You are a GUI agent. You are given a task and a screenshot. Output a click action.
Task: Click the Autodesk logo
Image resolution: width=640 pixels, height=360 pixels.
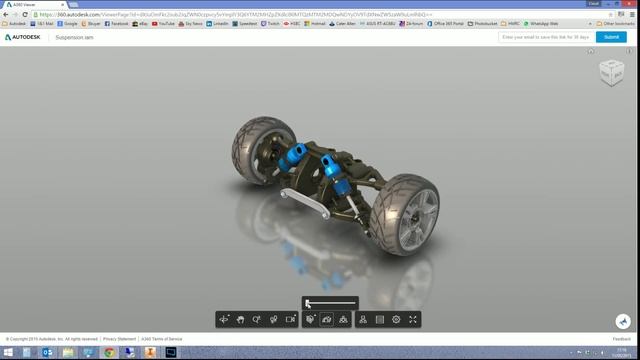pos(22,37)
